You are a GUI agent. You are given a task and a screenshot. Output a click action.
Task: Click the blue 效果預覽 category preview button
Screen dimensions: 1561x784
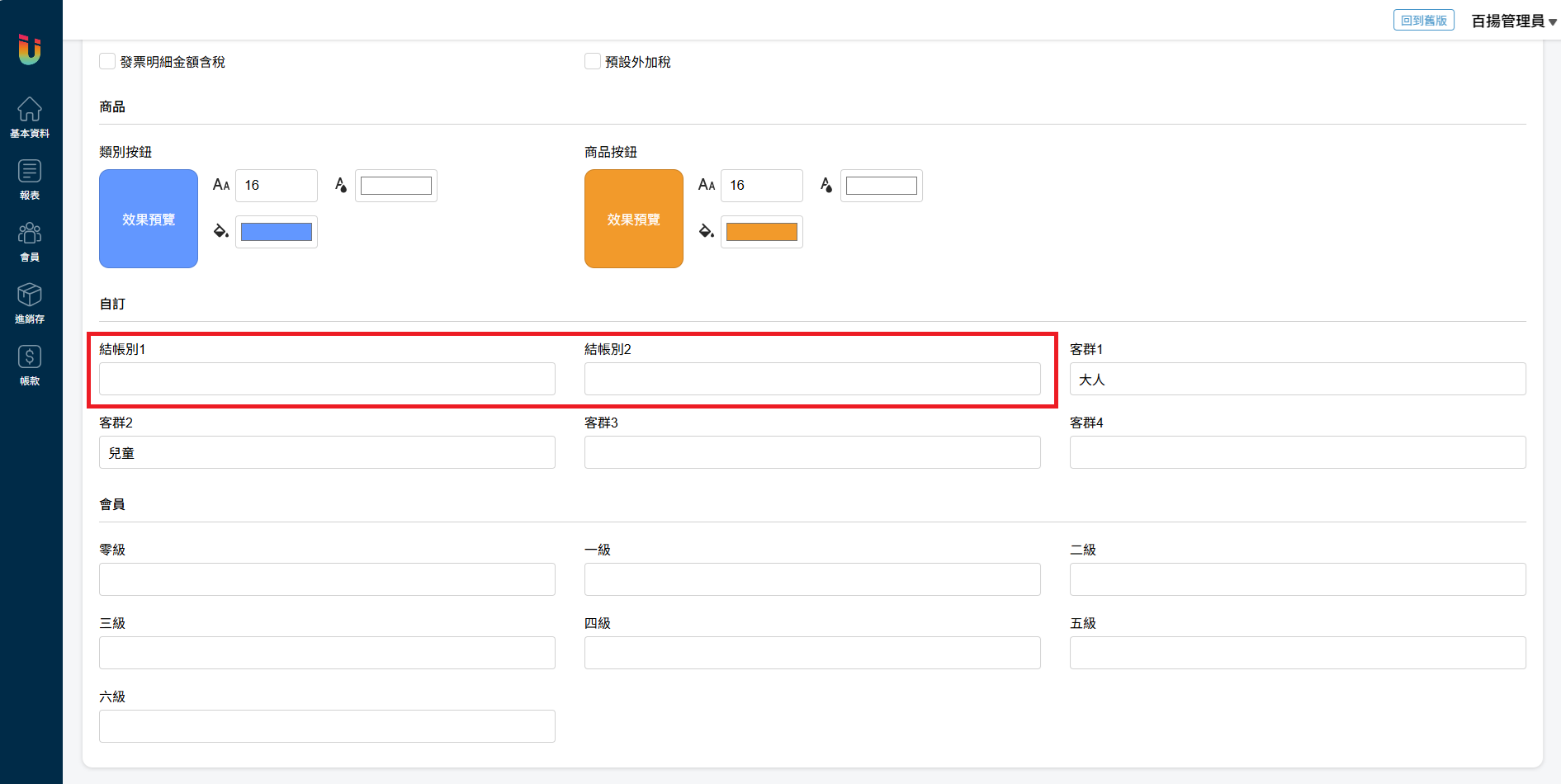[x=149, y=219]
